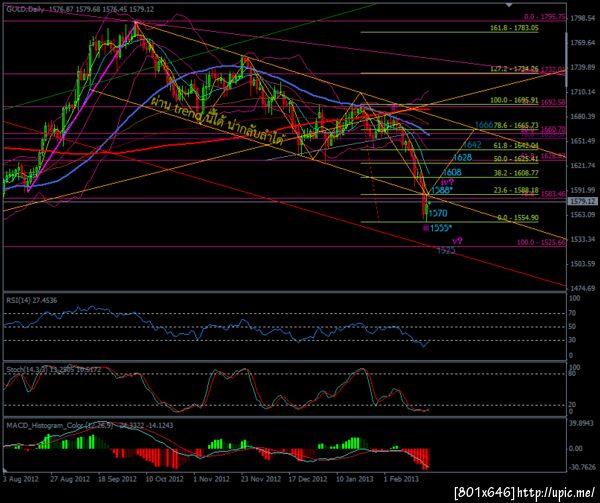The width and height of the screenshot is (600, 503).
Task: Click the chart shift triangle marker at top
Action: pyautogui.click(x=509, y=5)
